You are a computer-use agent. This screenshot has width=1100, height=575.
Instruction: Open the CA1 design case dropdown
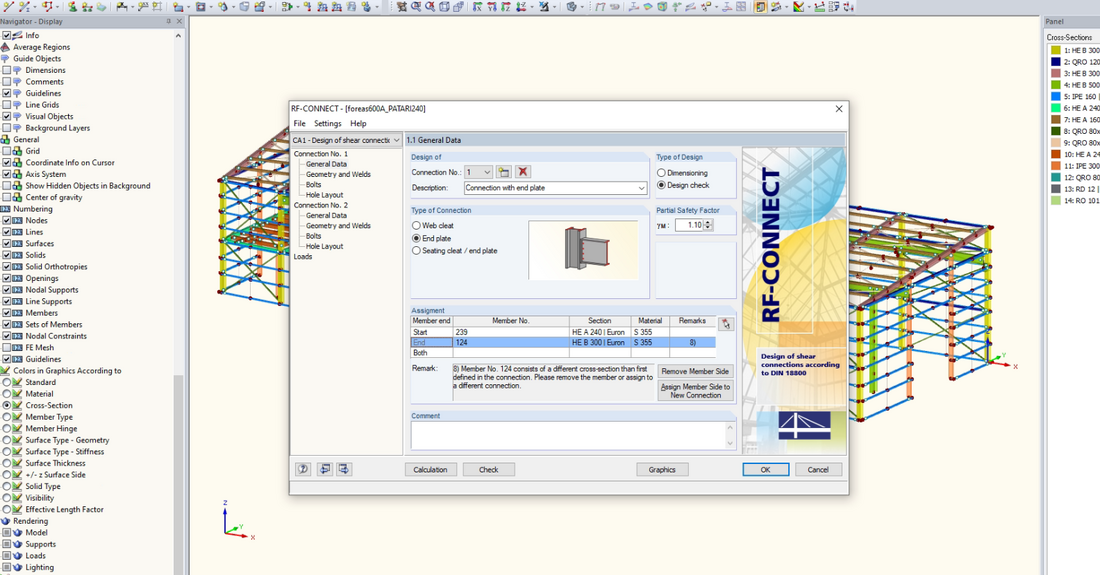tap(397, 141)
